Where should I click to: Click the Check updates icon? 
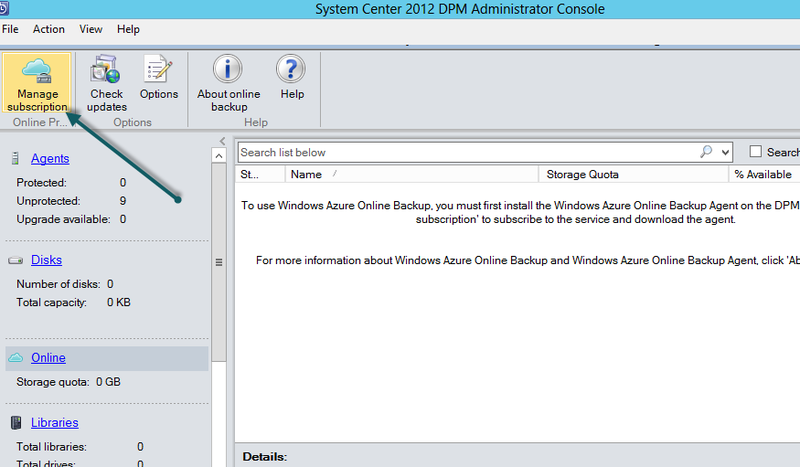[x=106, y=69]
